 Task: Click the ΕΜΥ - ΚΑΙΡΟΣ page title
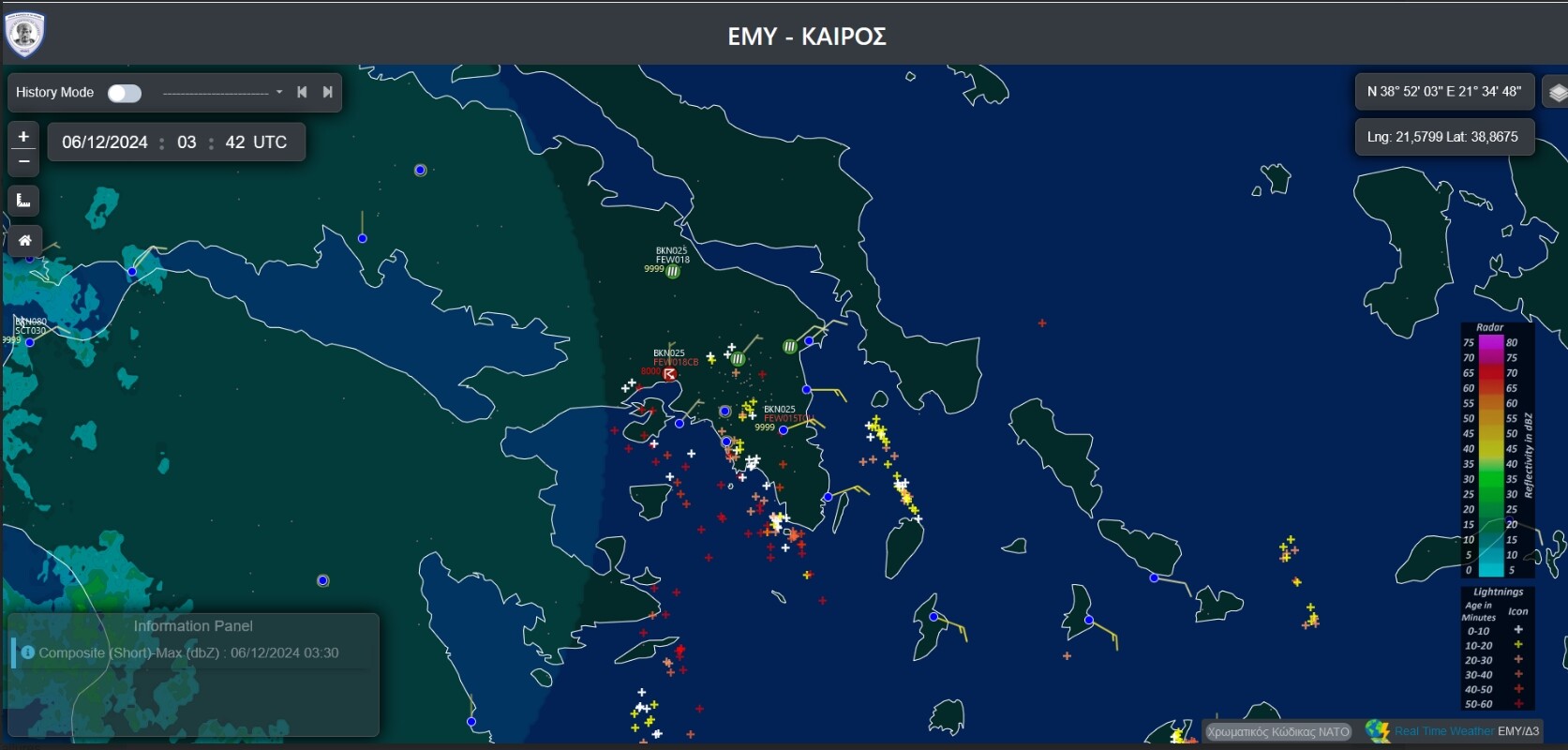pos(807,37)
